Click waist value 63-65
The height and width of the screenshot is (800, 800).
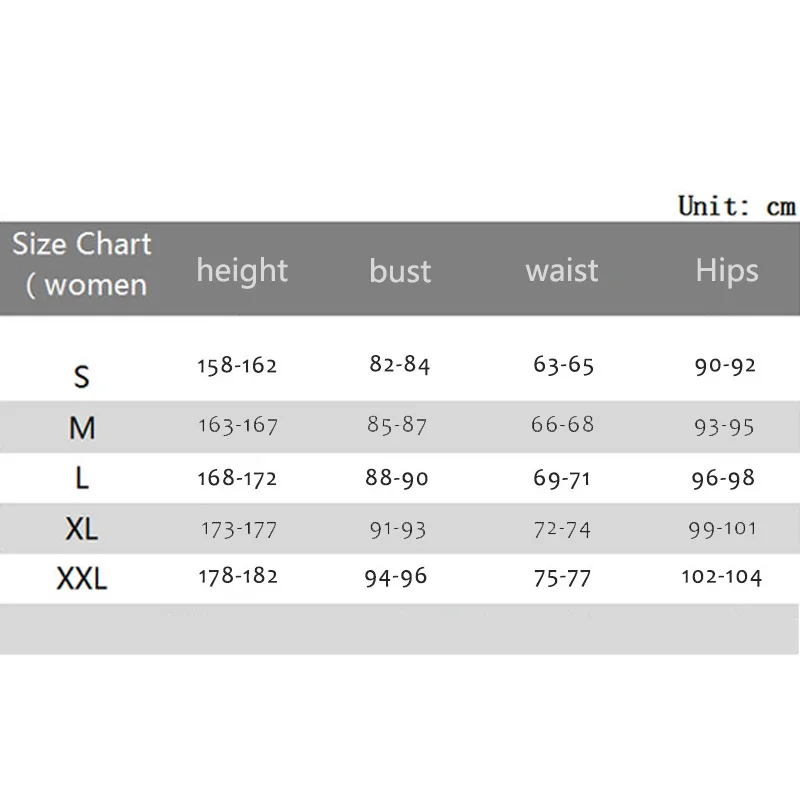564,366
